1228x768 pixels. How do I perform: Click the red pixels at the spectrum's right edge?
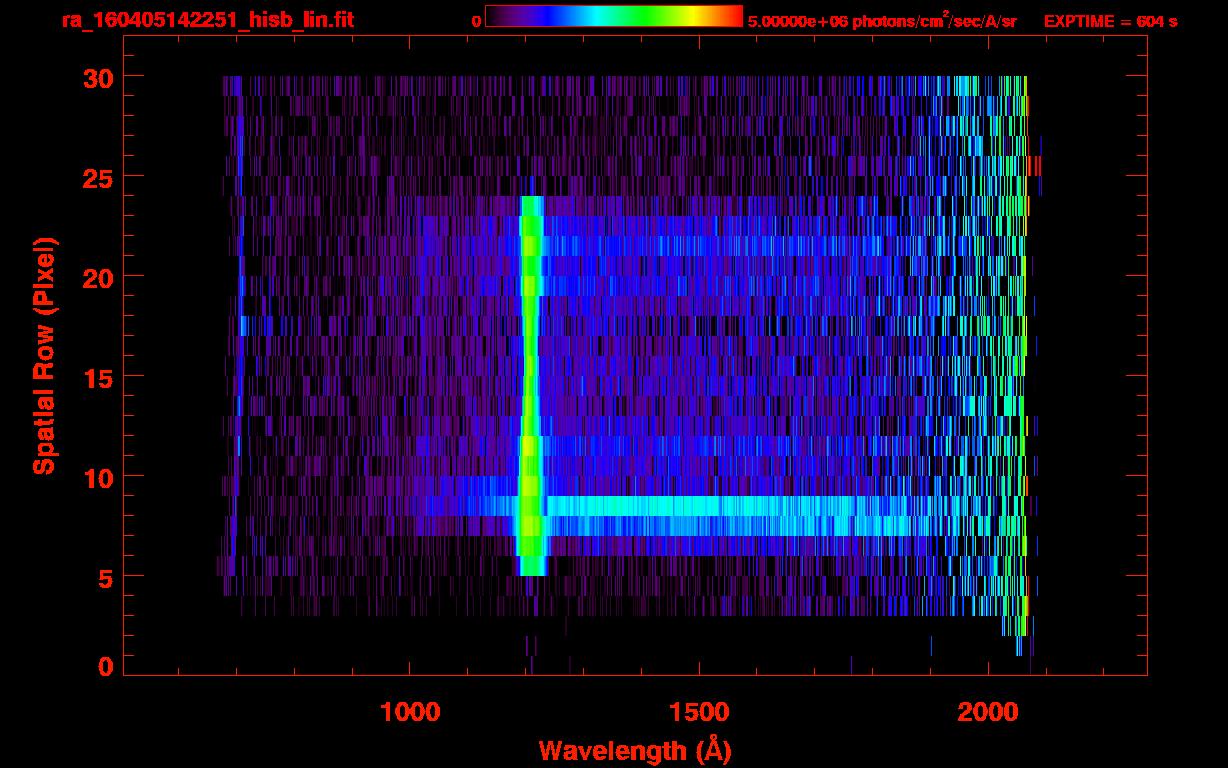[x=1035, y=165]
